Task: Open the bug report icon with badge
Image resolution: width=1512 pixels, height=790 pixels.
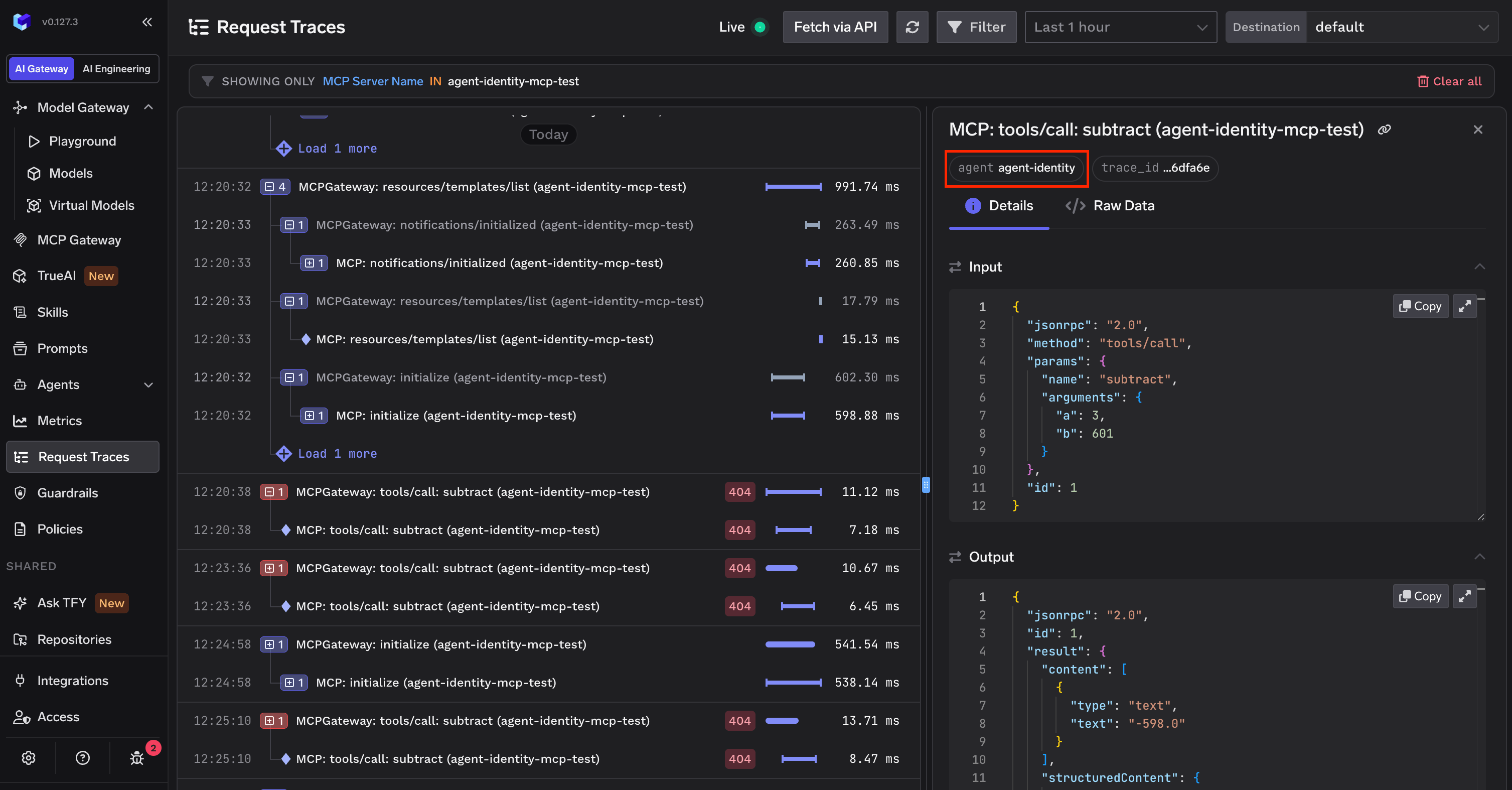Action: (137, 758)
